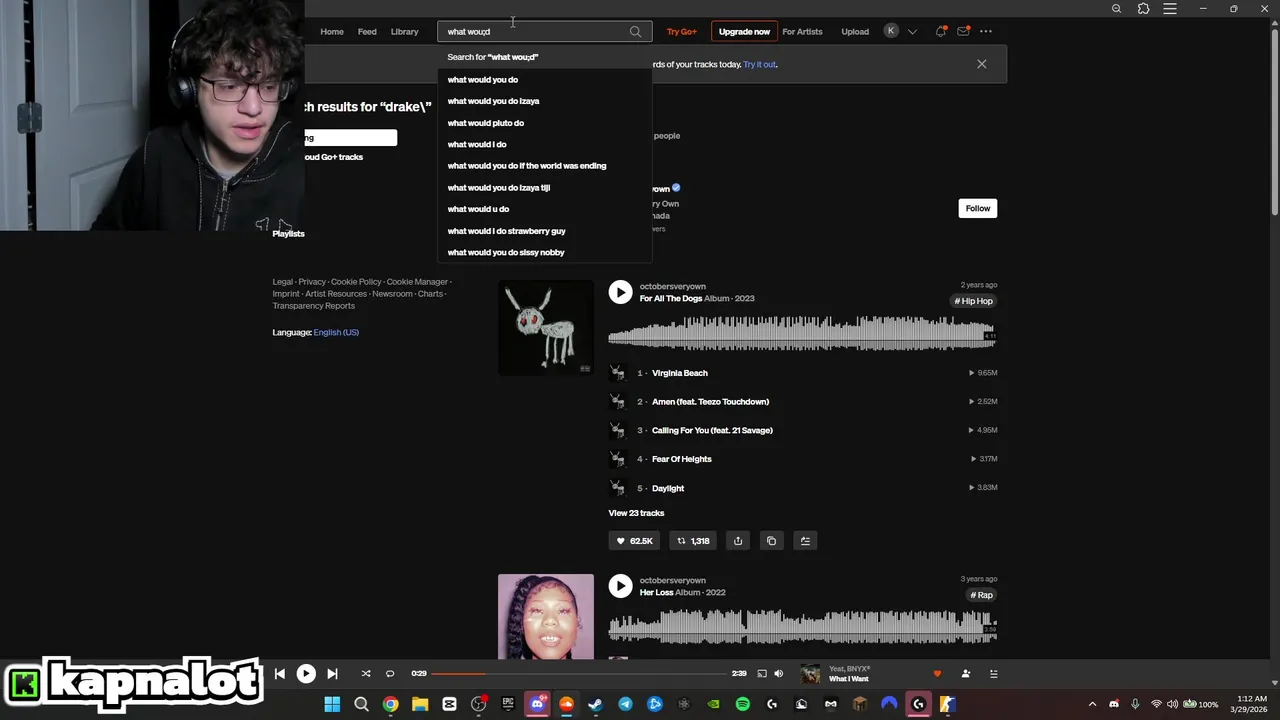The image size is (1280, 720).
Task: Open For Artists page
Action: (x=802, y=32)
